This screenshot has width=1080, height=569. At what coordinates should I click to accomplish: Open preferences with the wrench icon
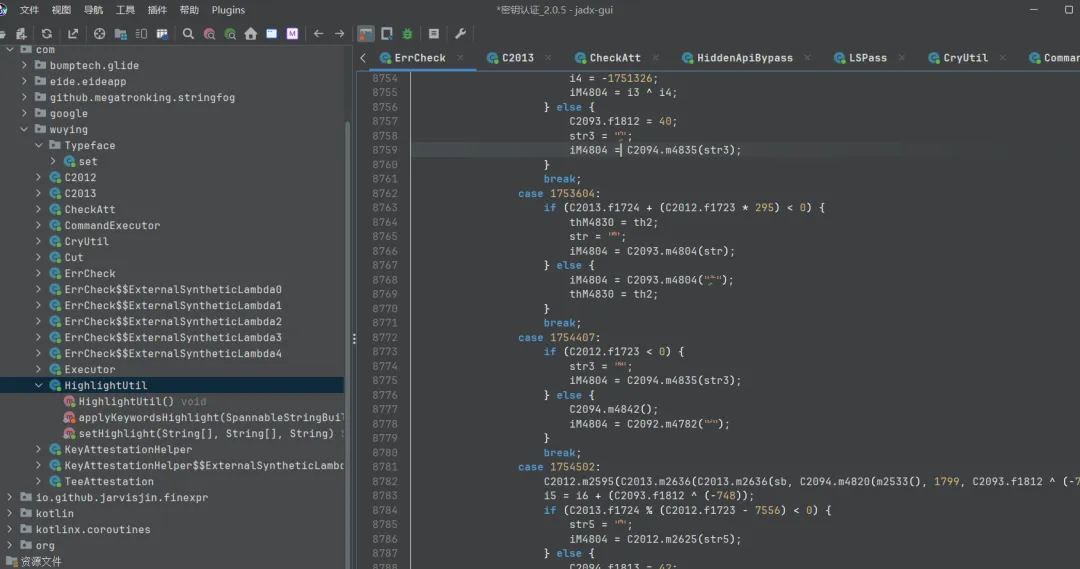[461, 34]
